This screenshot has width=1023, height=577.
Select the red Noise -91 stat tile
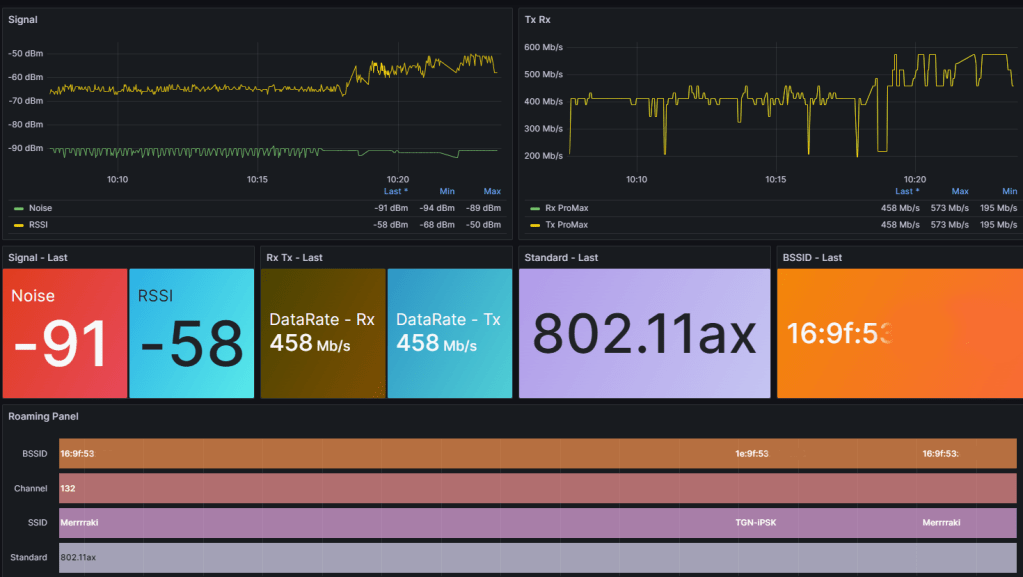click(65, 333)
